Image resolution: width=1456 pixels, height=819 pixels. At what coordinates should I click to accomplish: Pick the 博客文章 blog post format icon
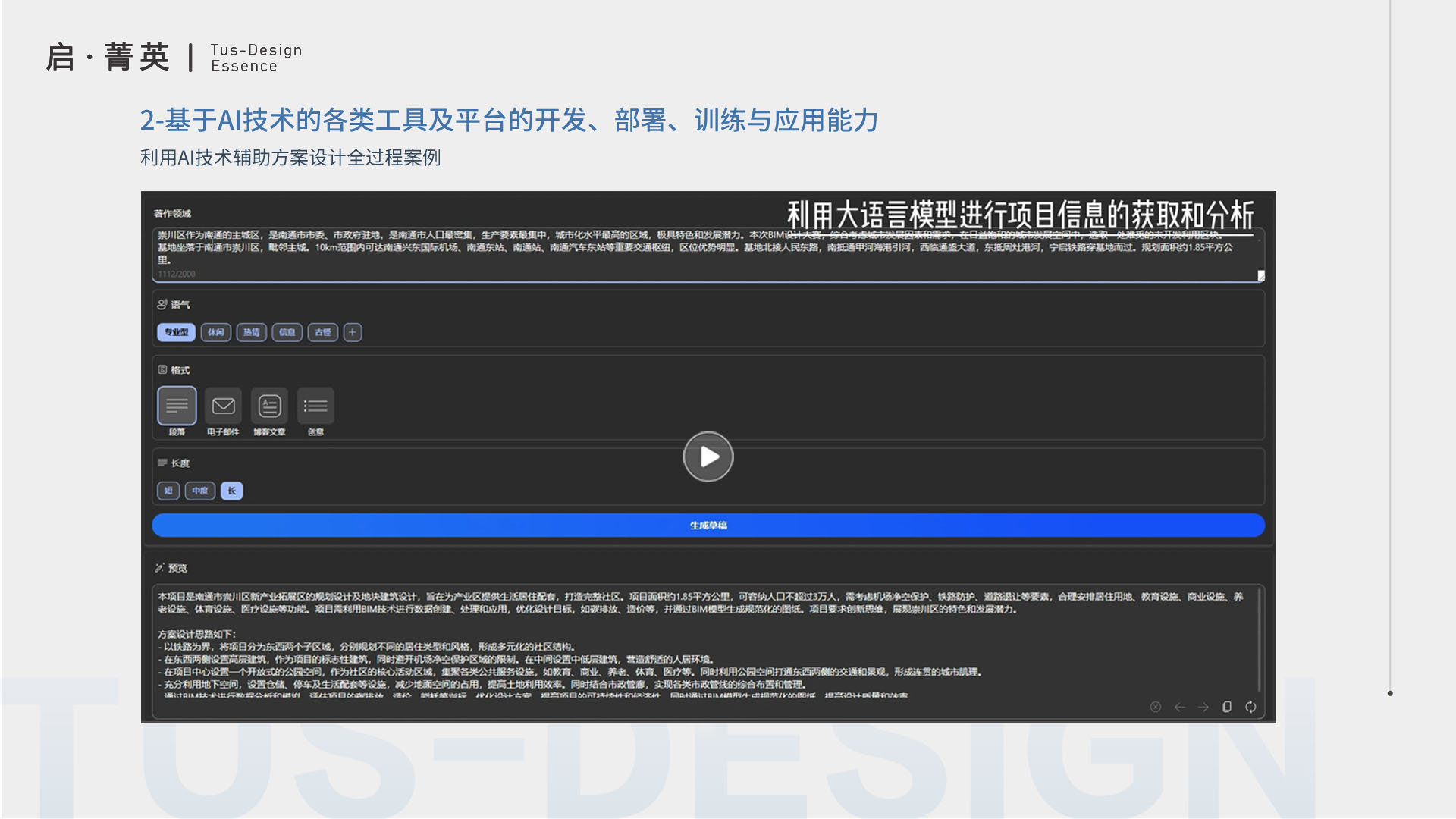(269, 406)
